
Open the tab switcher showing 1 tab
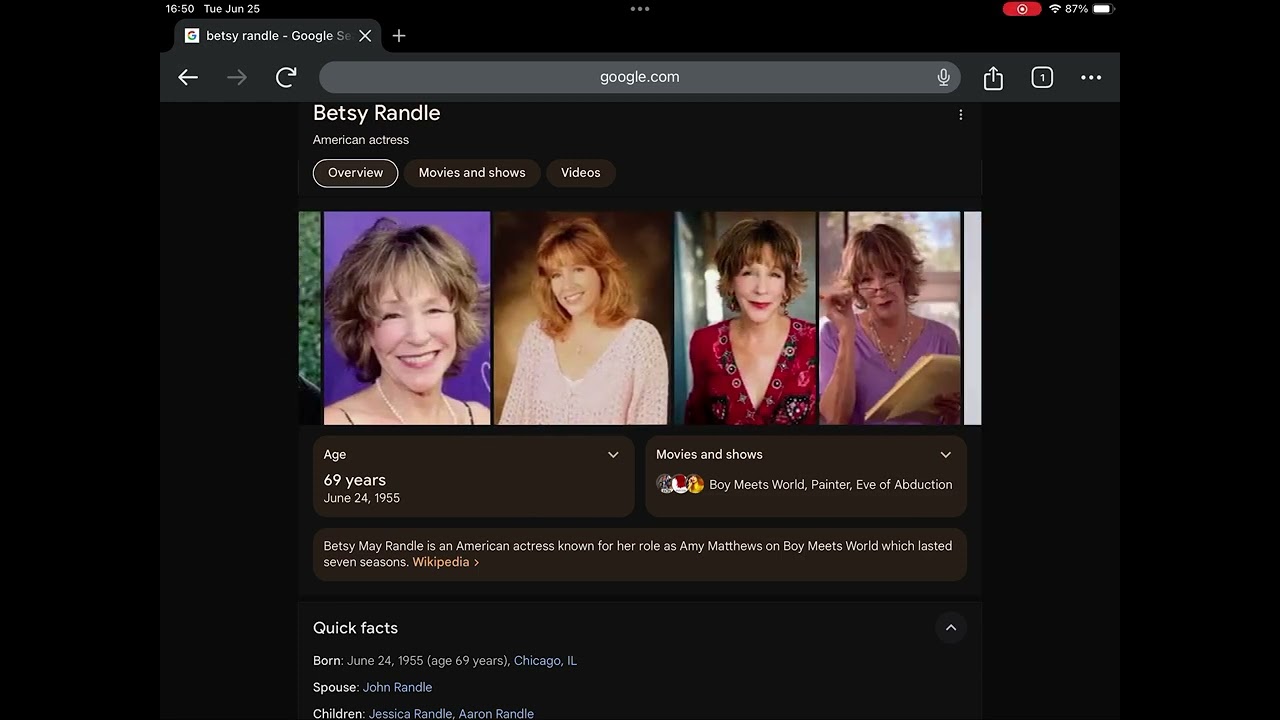coord(1042,77)
